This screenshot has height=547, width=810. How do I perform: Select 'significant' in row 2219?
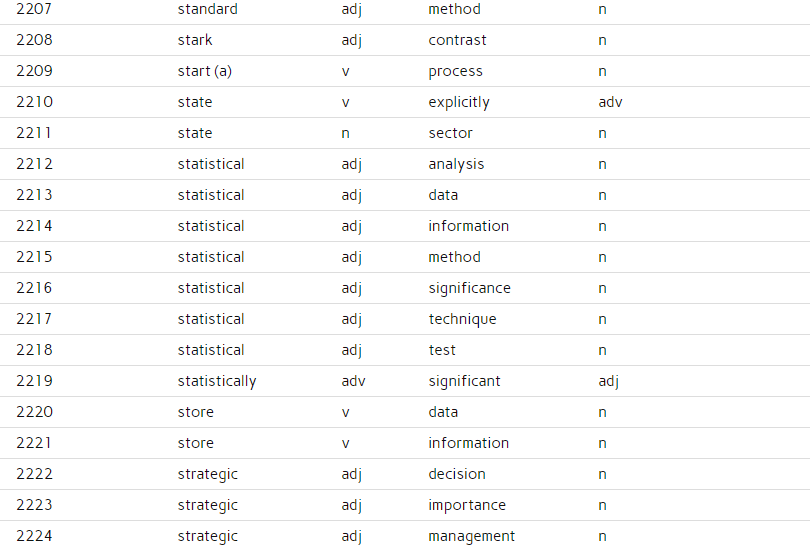pos(464,381)
